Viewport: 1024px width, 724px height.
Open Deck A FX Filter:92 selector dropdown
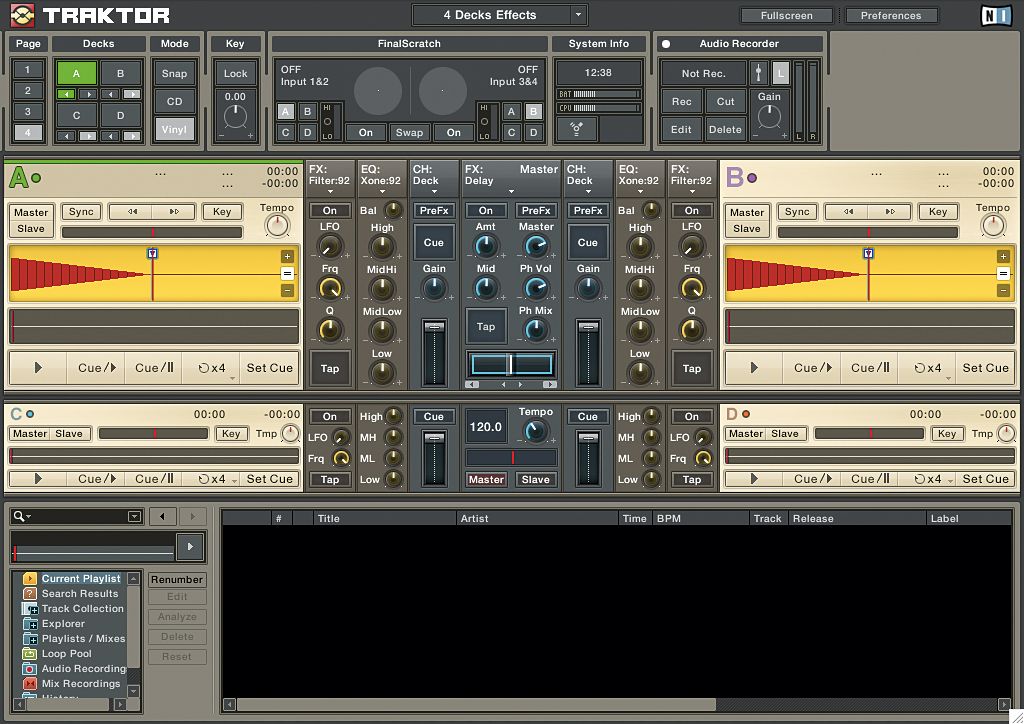pos(330,192)
